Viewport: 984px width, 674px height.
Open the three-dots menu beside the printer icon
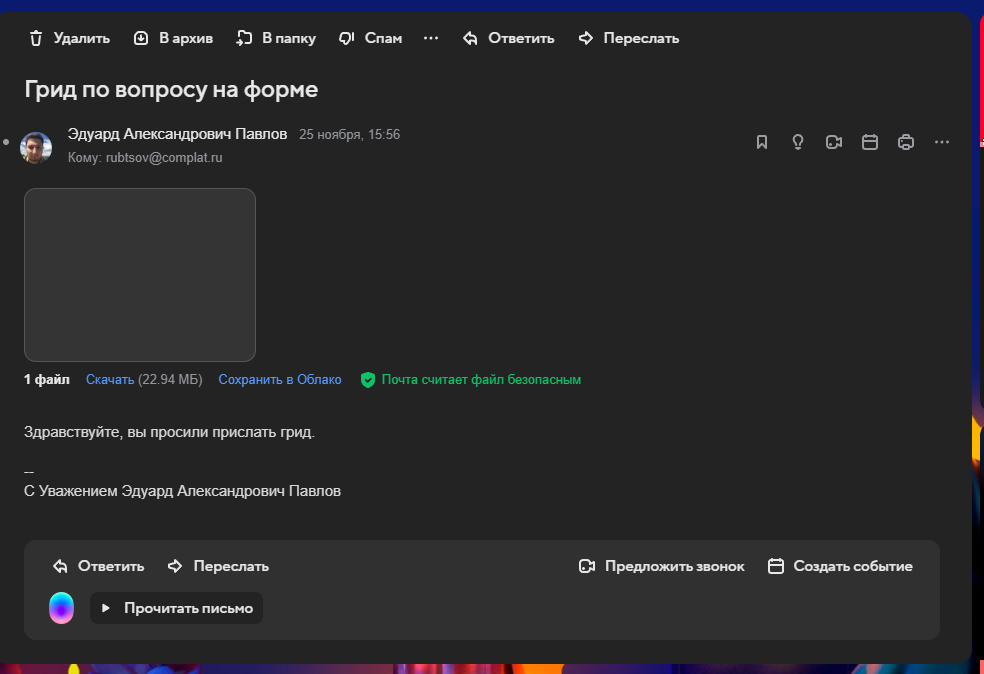941,142
